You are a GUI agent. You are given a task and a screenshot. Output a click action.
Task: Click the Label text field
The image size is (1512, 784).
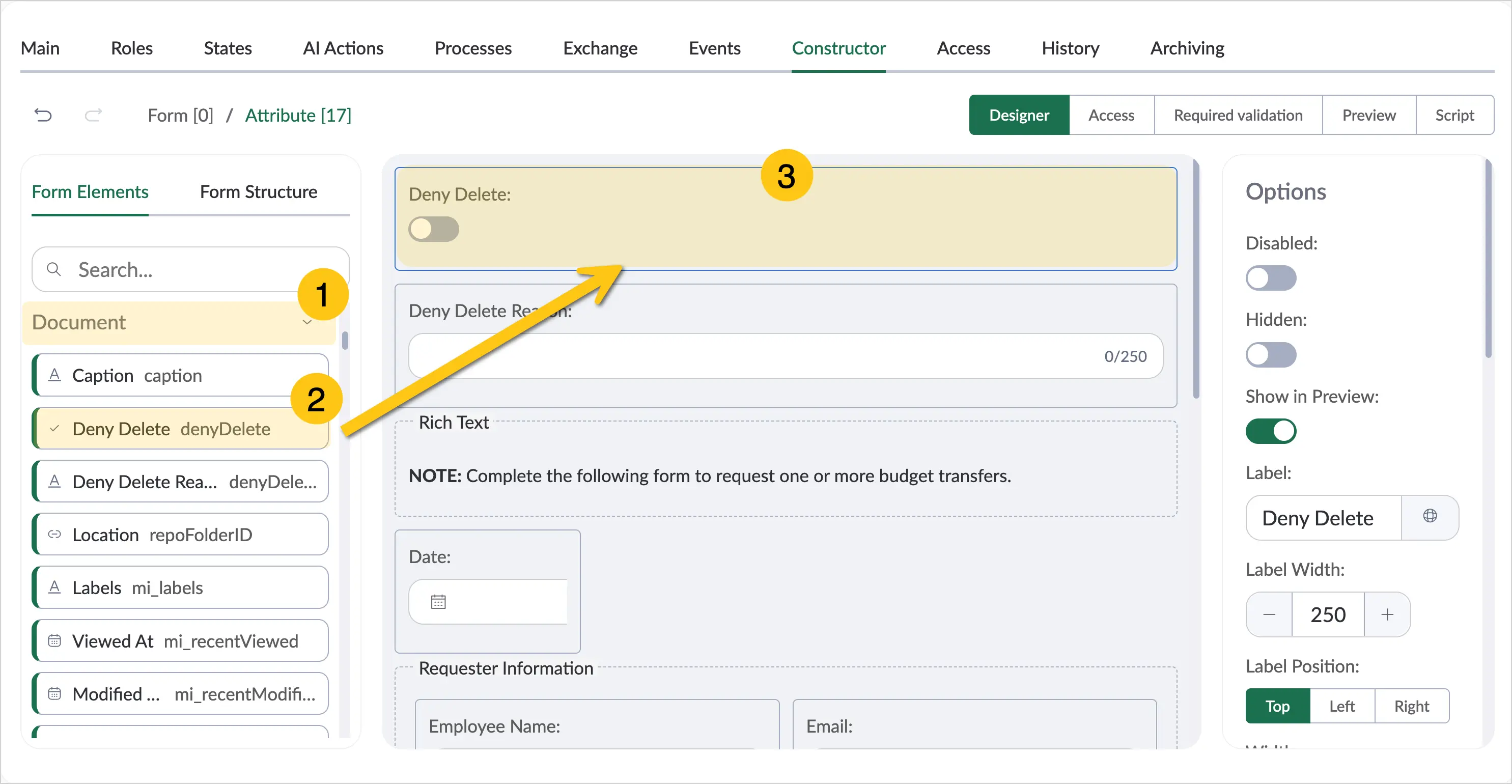[1323, 518]
